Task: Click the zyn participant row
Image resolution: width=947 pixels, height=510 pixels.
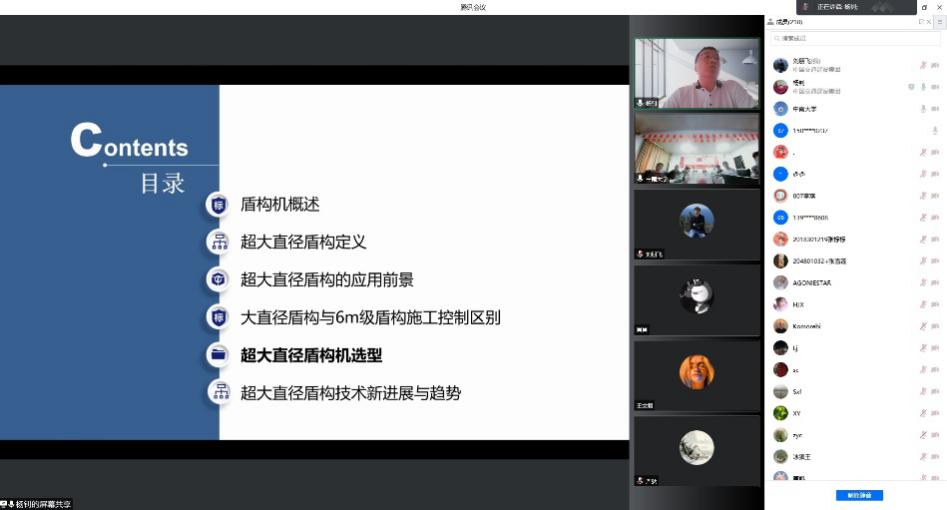Action: (x=840, y=435)
